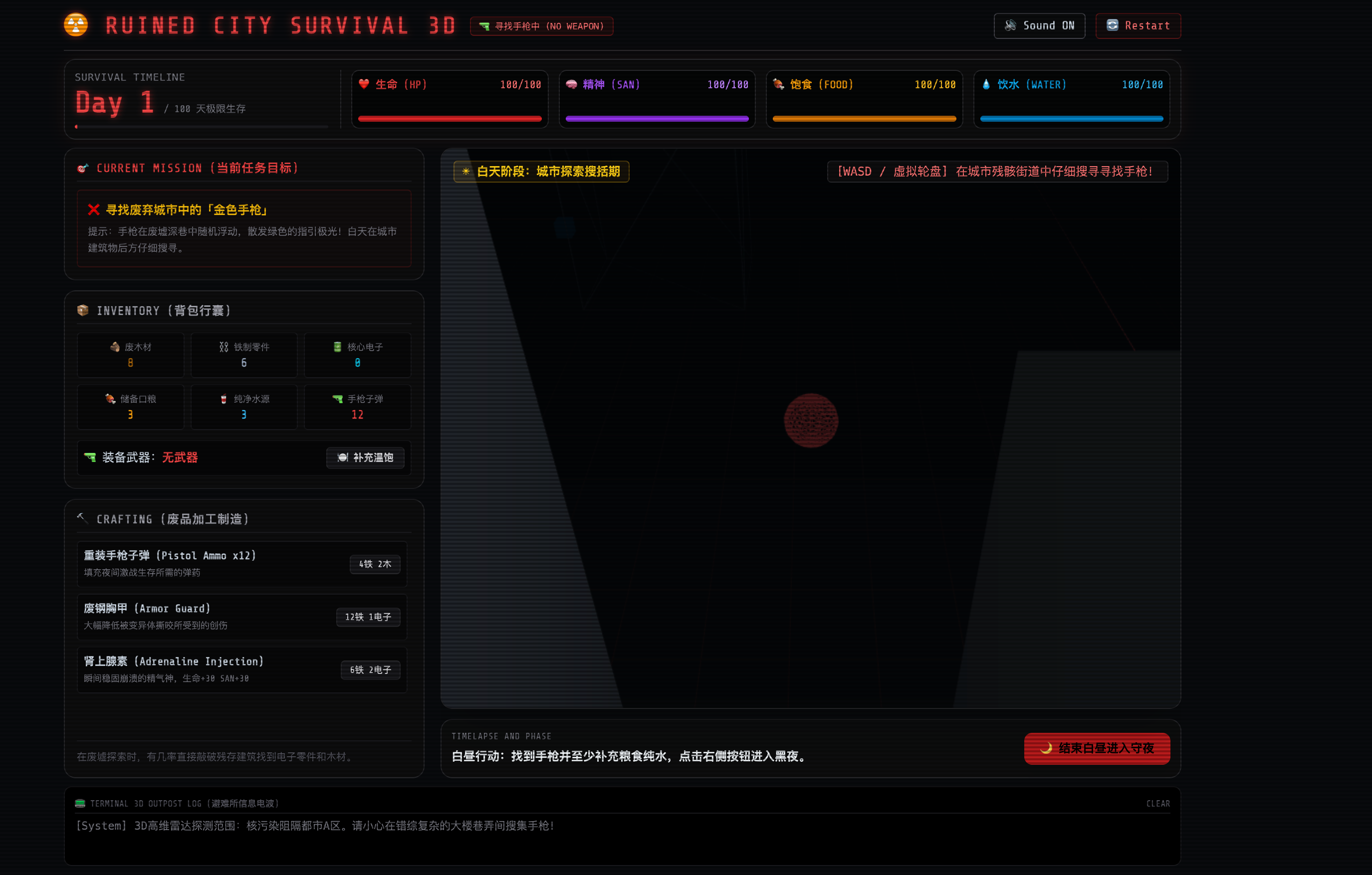
Task: Toggle the Sound ON button
Action: tap(1039, 25)
